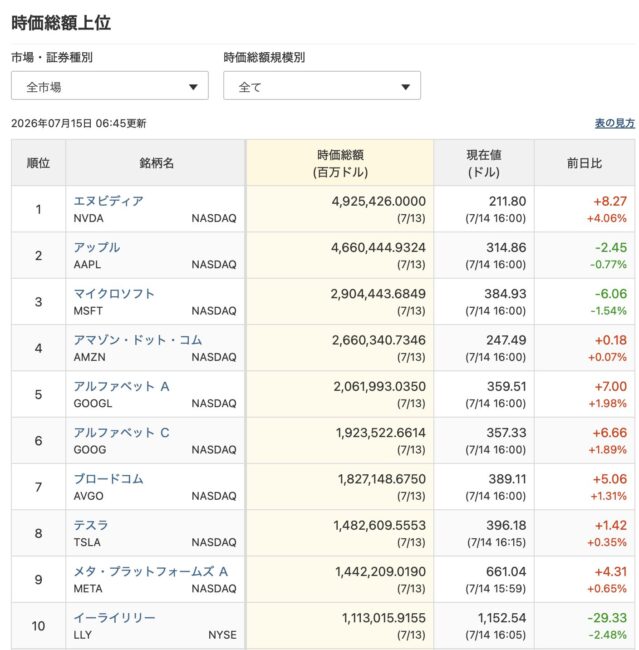
Task: Open the エヌビディア stock page
Action: pyautogui.click(x=109, y=201)
